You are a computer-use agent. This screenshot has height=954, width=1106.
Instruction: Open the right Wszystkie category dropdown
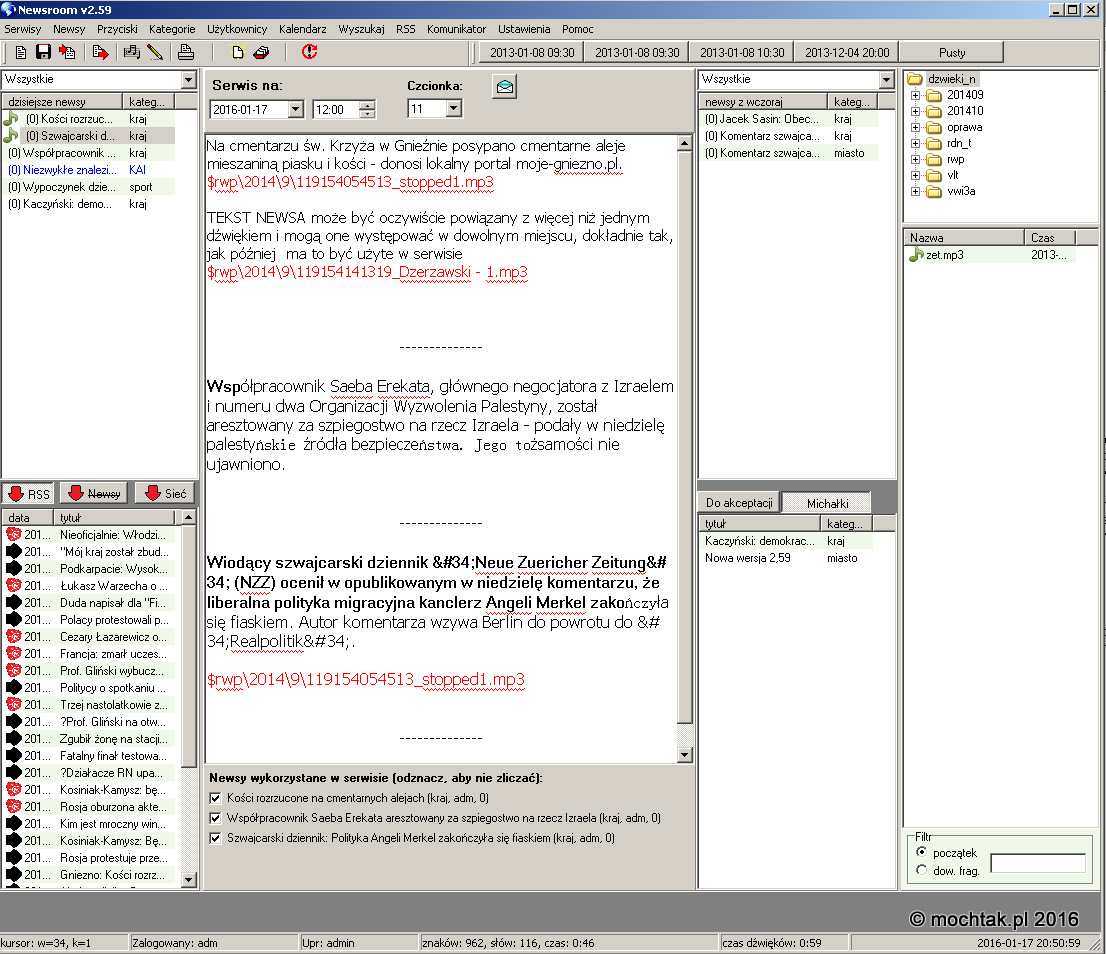pos(887,80)
